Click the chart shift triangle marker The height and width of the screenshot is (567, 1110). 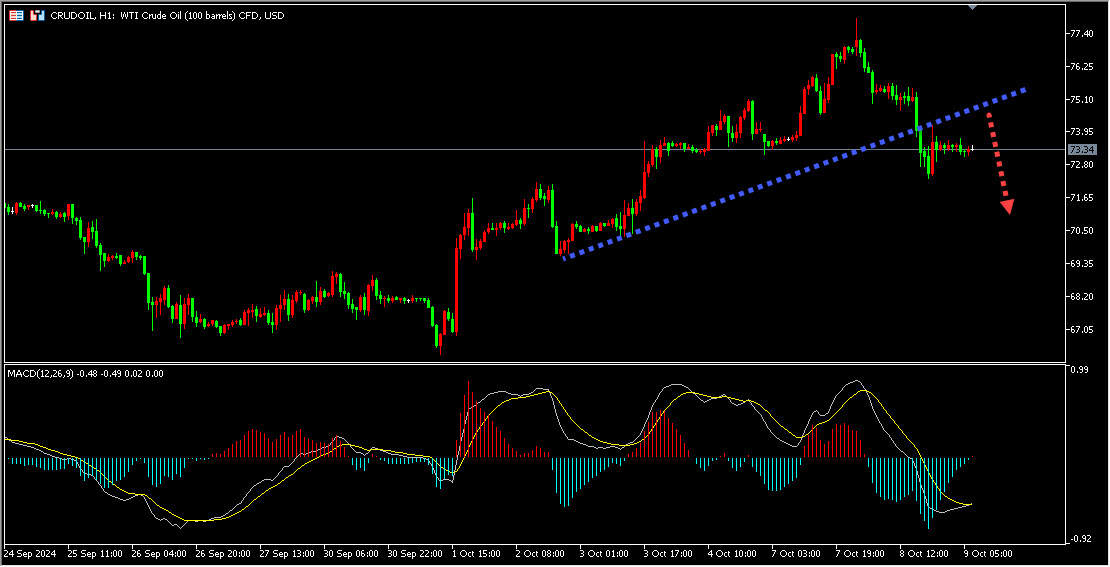pyautogui.click(x=972, y=7)
